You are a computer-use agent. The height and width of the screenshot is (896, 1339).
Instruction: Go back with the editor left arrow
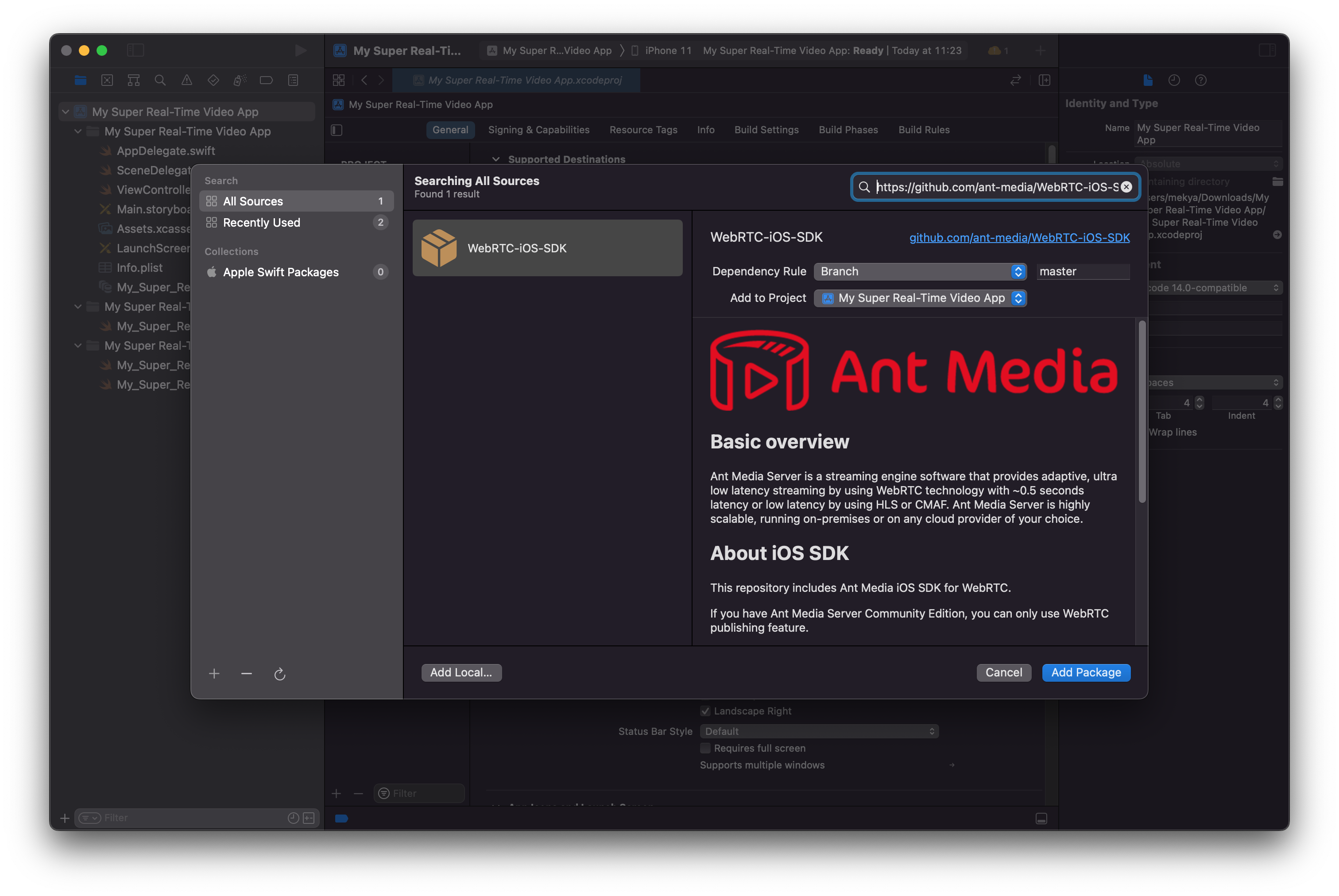(364, 80)
